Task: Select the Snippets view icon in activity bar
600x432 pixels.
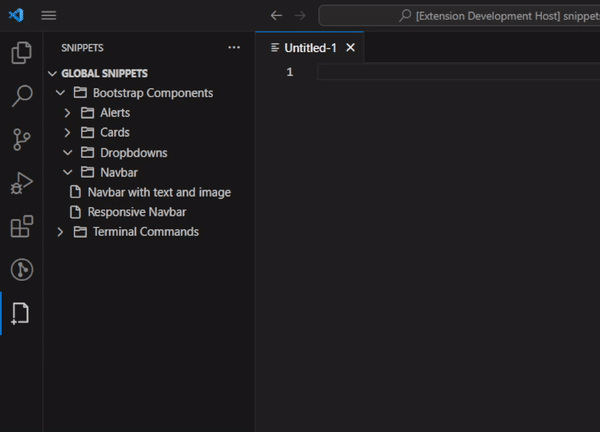Action: click(x=21, y=313)
